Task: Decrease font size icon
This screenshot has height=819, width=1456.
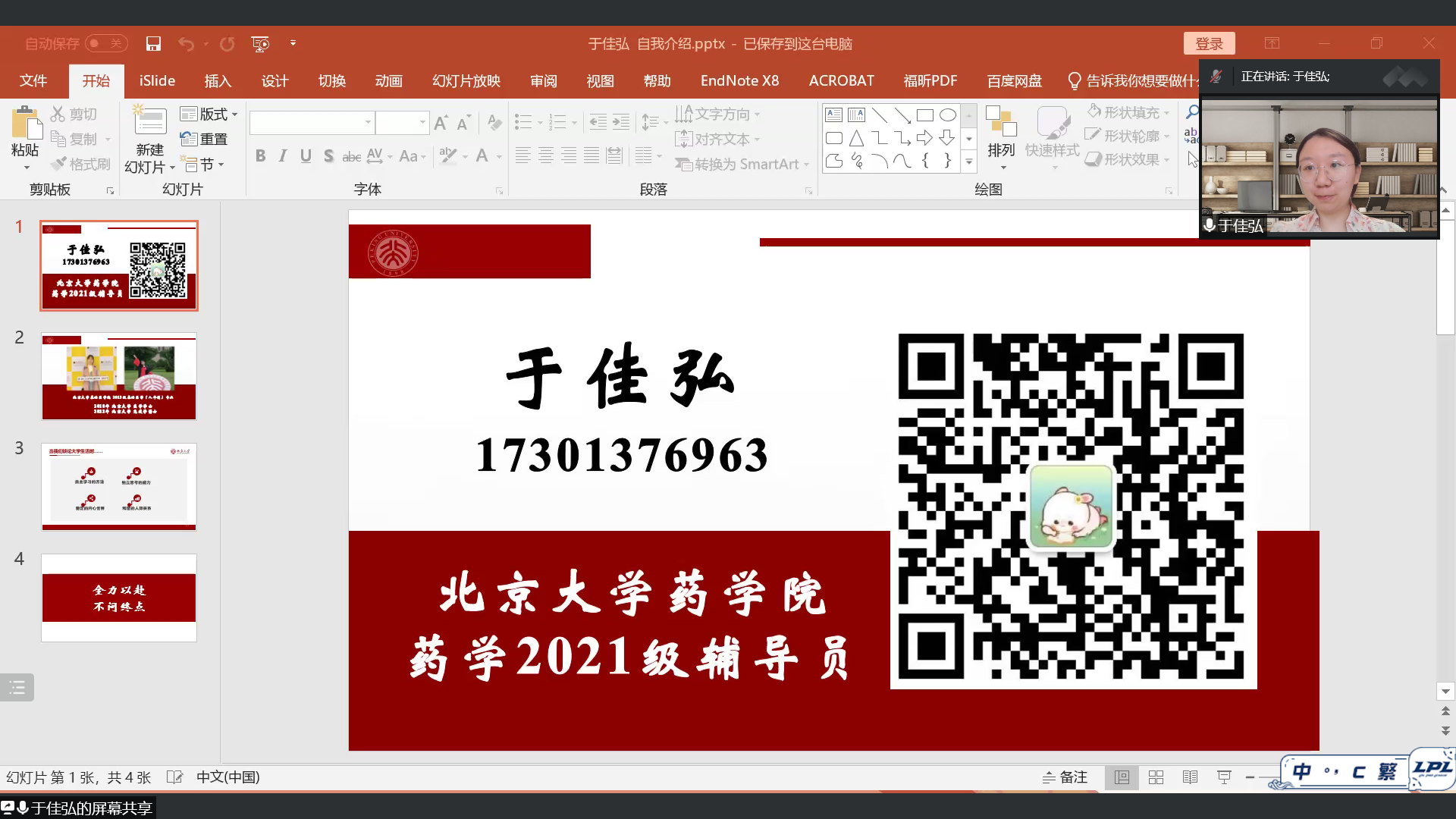Action: 463,122
